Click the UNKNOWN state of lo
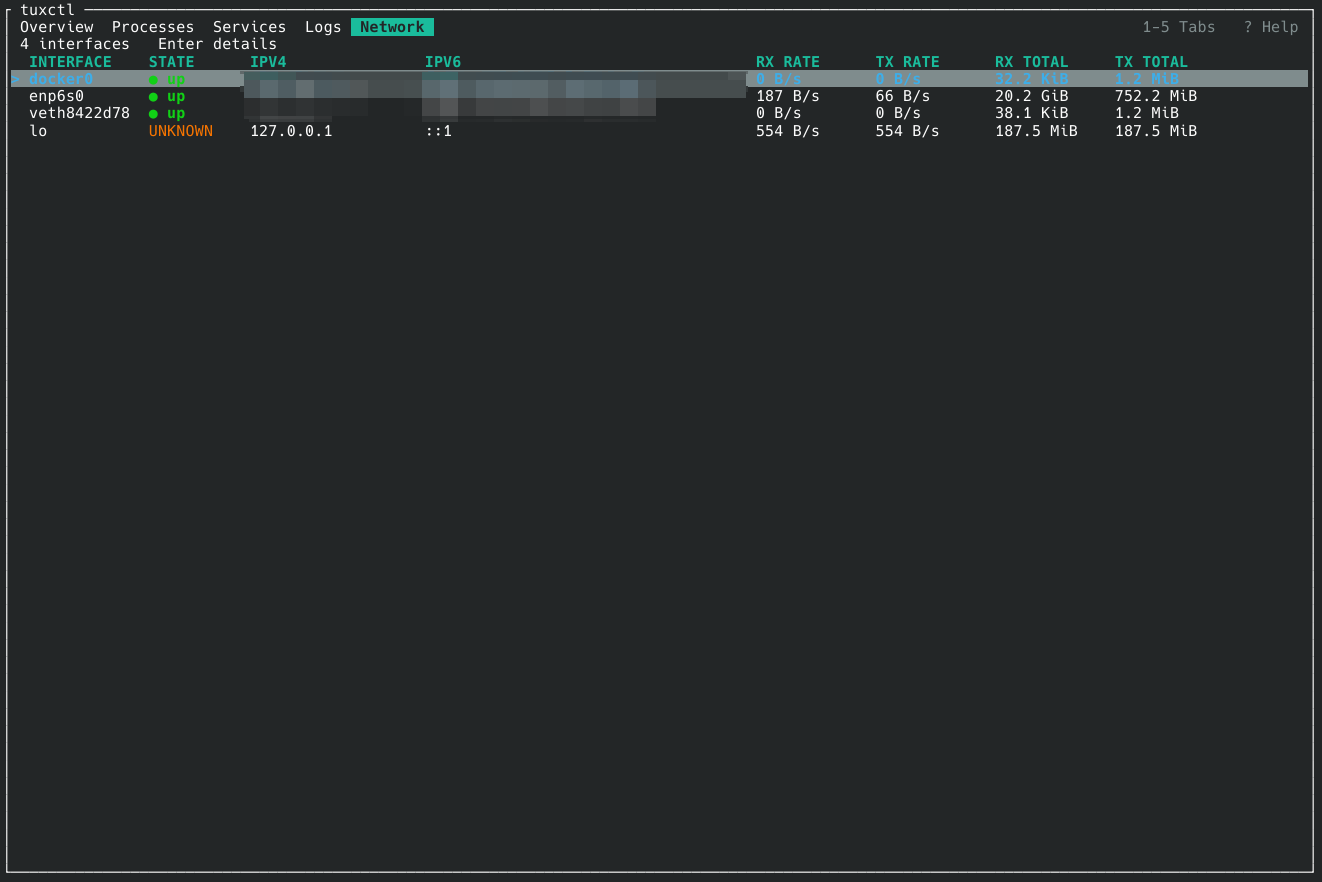1322x882 pixels. [x=181, y=131]
